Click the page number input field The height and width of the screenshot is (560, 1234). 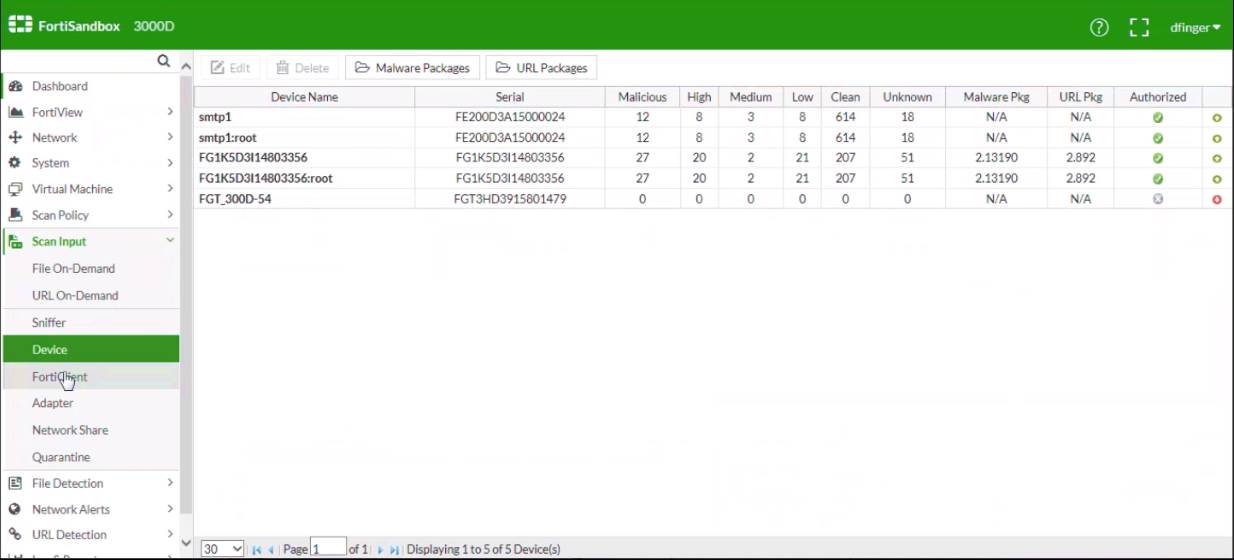coord(328,548)
